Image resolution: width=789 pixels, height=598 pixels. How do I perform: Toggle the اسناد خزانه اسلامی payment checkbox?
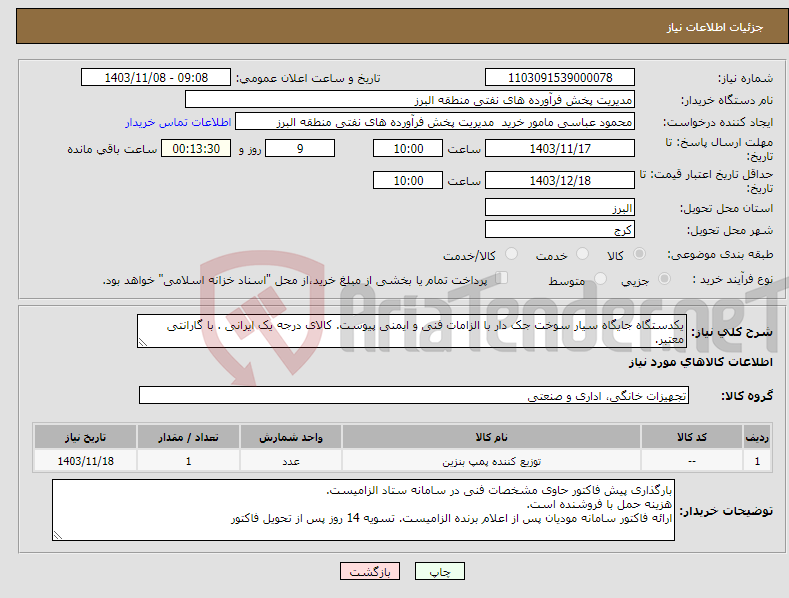[501, 278]
